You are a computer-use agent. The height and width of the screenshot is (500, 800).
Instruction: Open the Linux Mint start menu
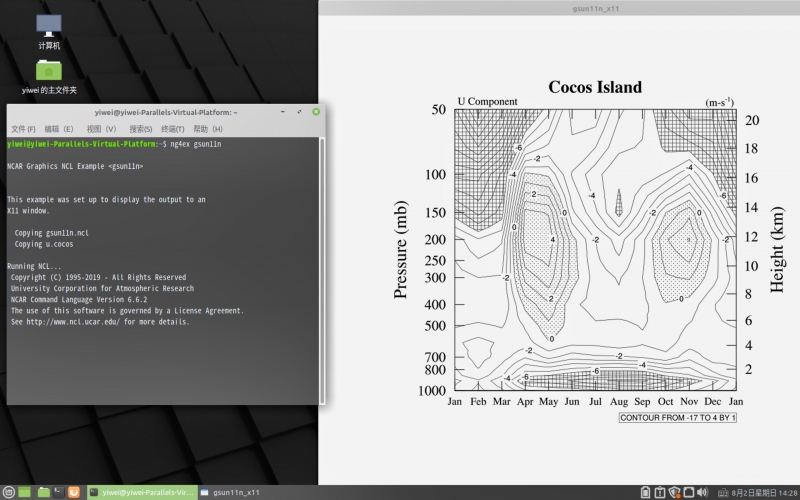point(9,492)
